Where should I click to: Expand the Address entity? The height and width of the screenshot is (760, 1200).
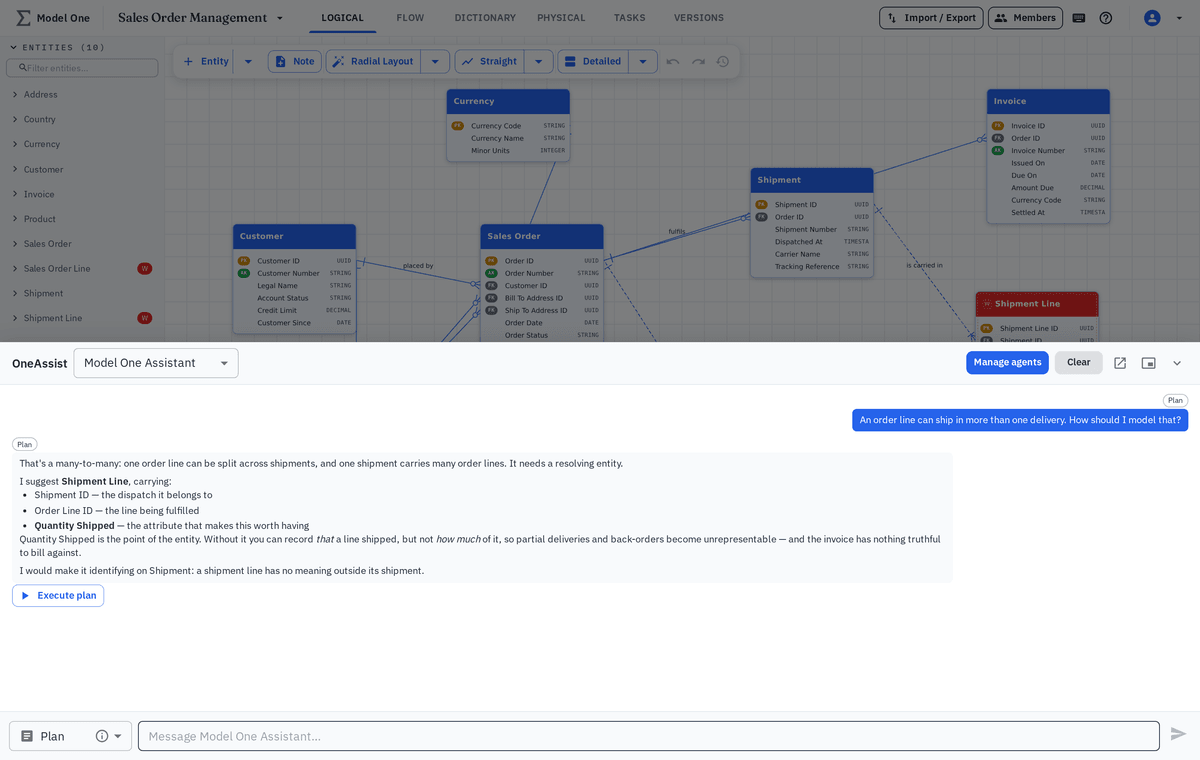[15, 94]
